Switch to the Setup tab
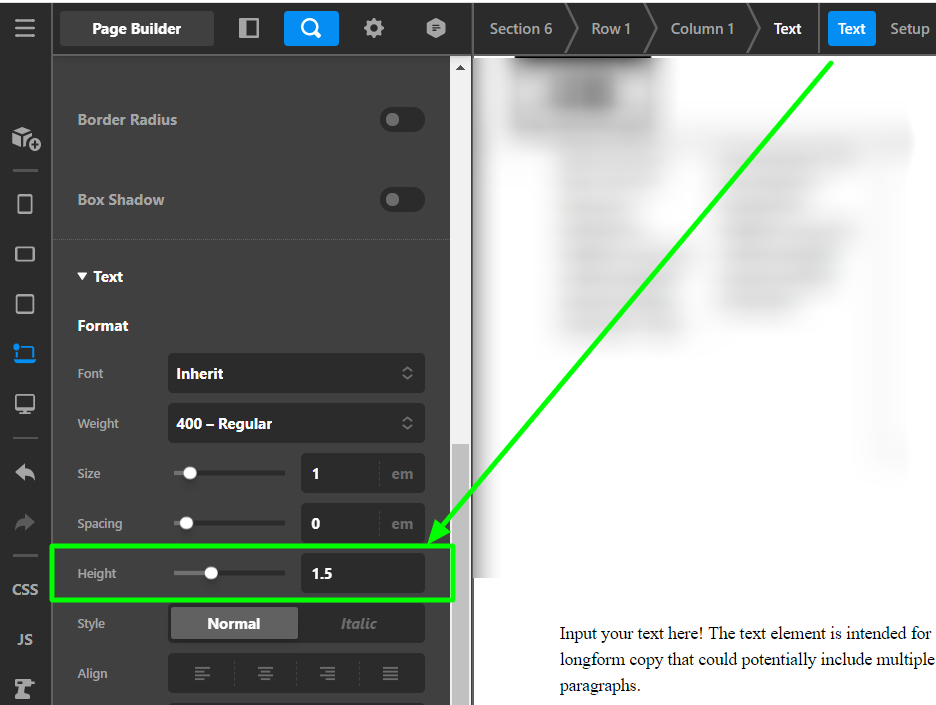The image size is (936, 705). 909,29
